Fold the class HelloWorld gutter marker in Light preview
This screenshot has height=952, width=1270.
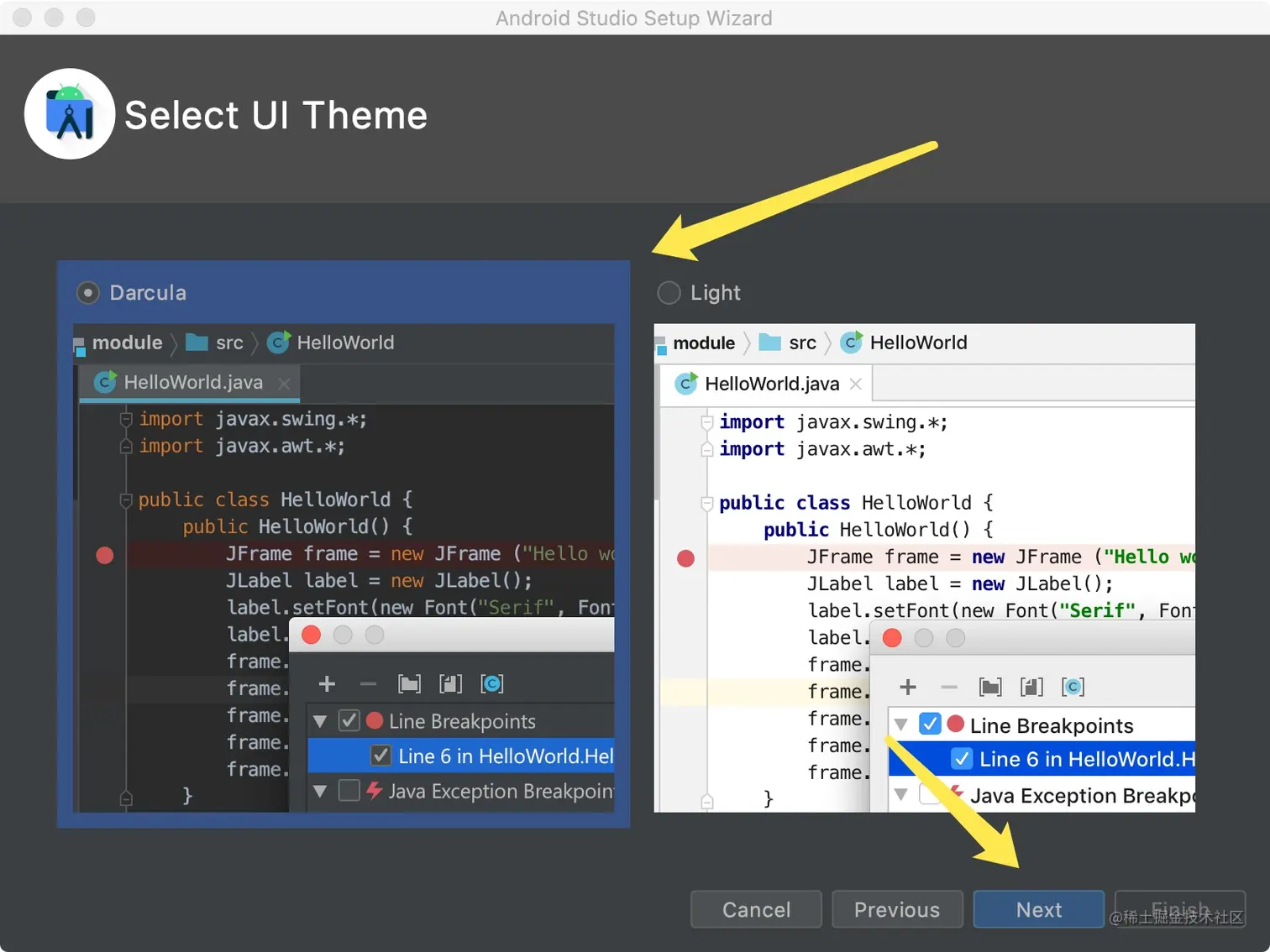tap(707, 504)
